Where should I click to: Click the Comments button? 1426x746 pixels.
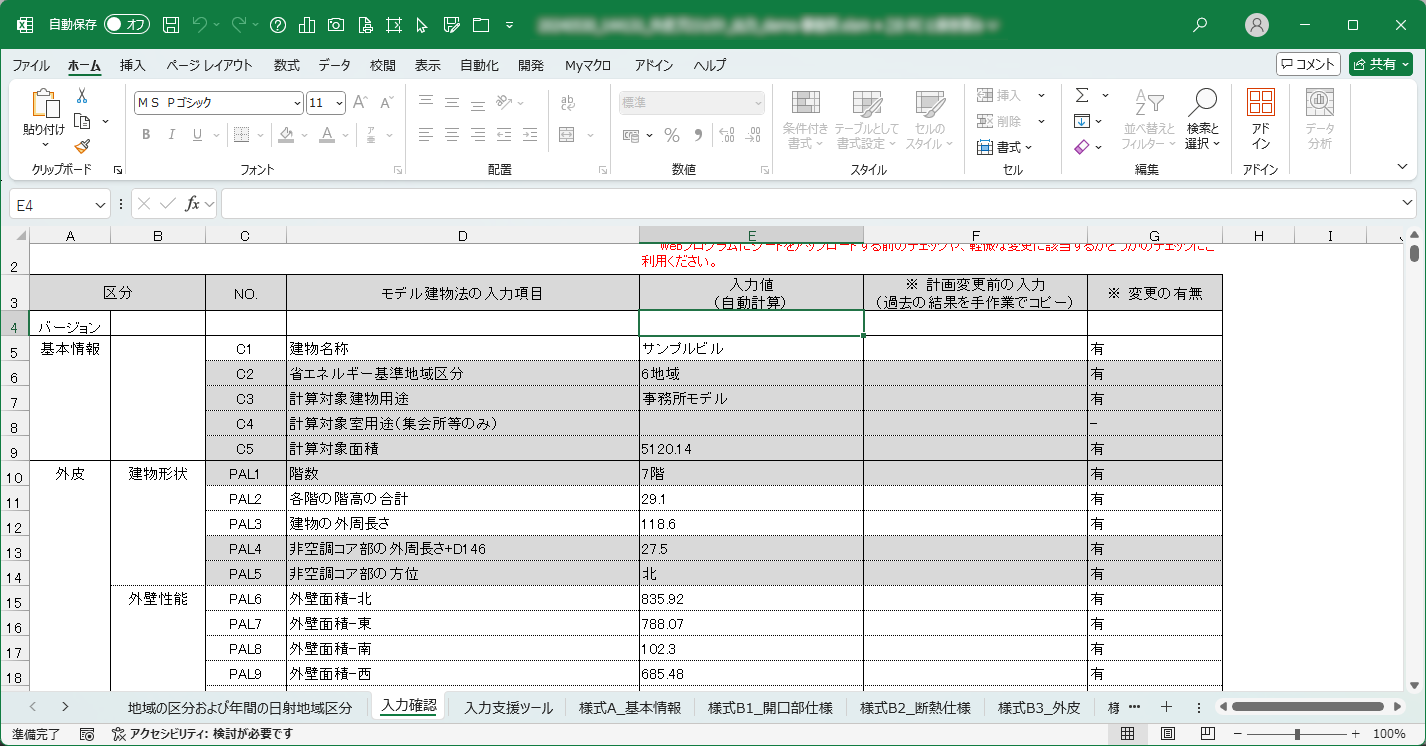click(x=1308, y=64)
